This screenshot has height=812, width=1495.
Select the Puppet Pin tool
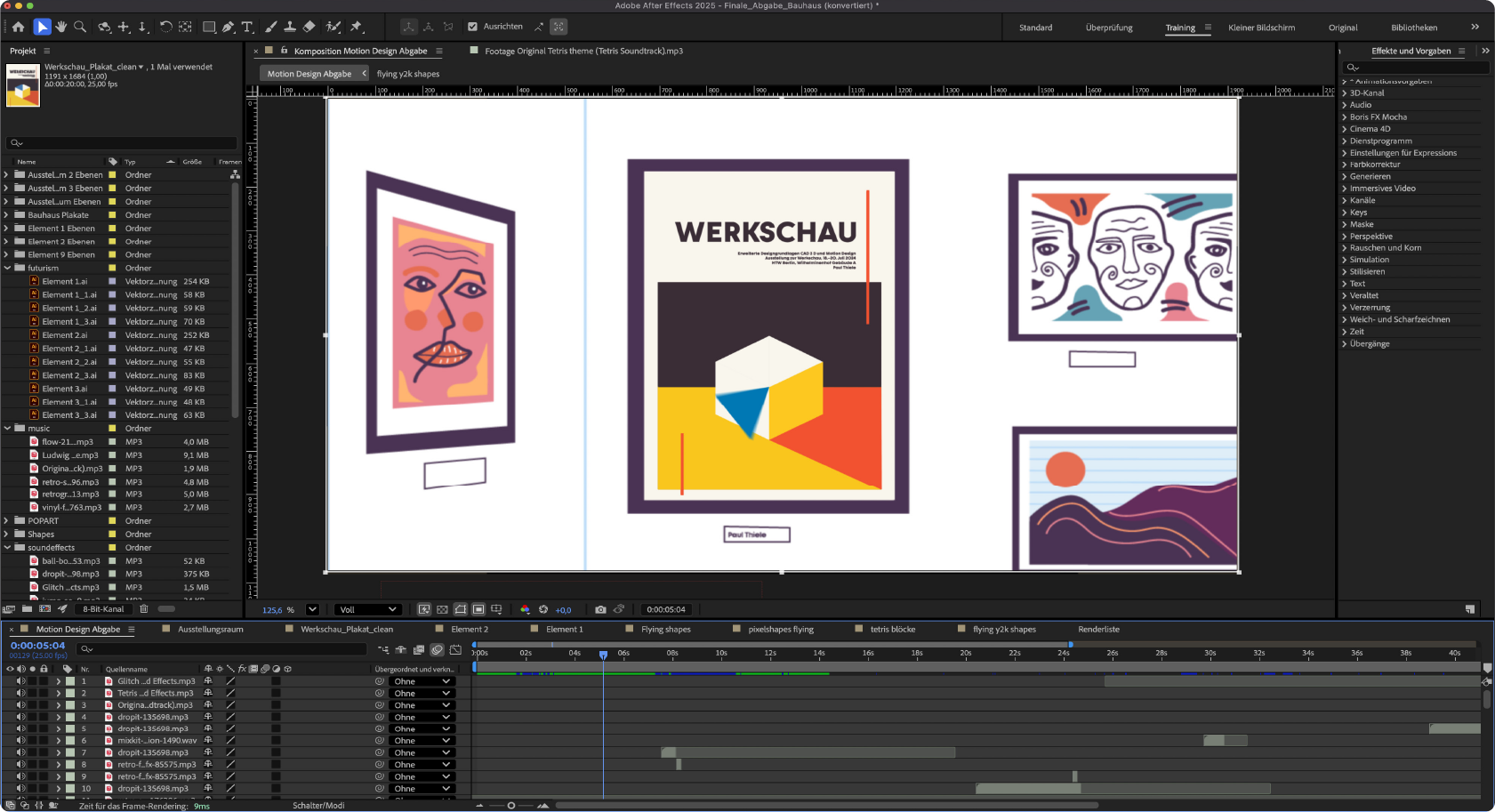coord(357,27)
